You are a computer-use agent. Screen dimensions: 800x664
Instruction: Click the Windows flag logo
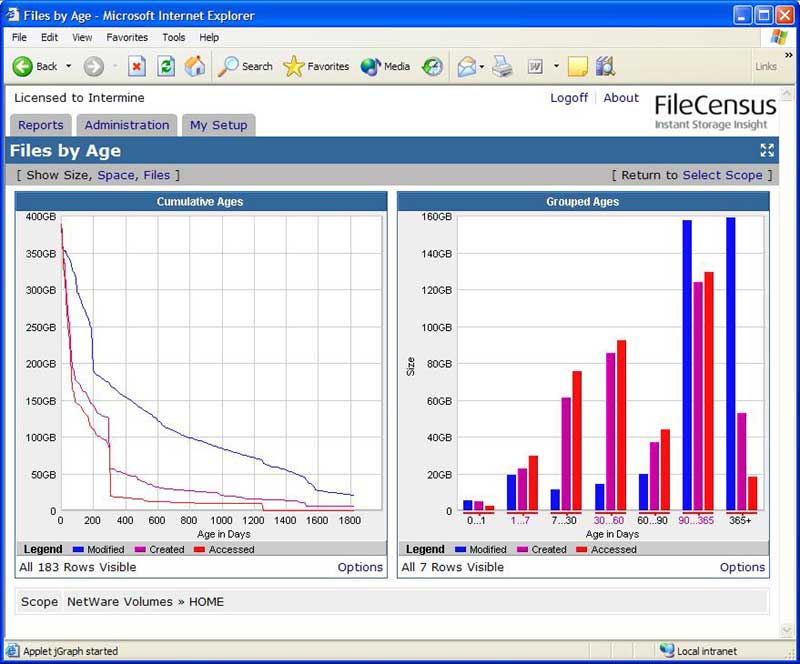click(779, 37)
